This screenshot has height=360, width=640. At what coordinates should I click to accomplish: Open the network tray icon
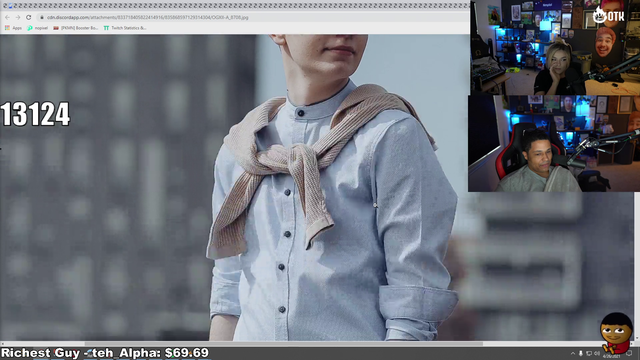(x=589, y=353)
